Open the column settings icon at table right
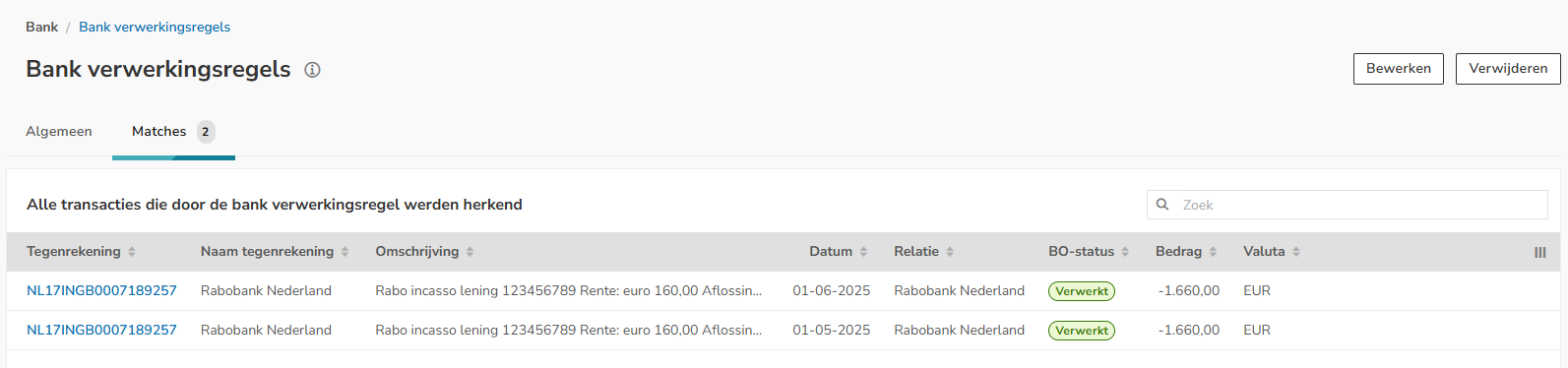 [1540, 253]
